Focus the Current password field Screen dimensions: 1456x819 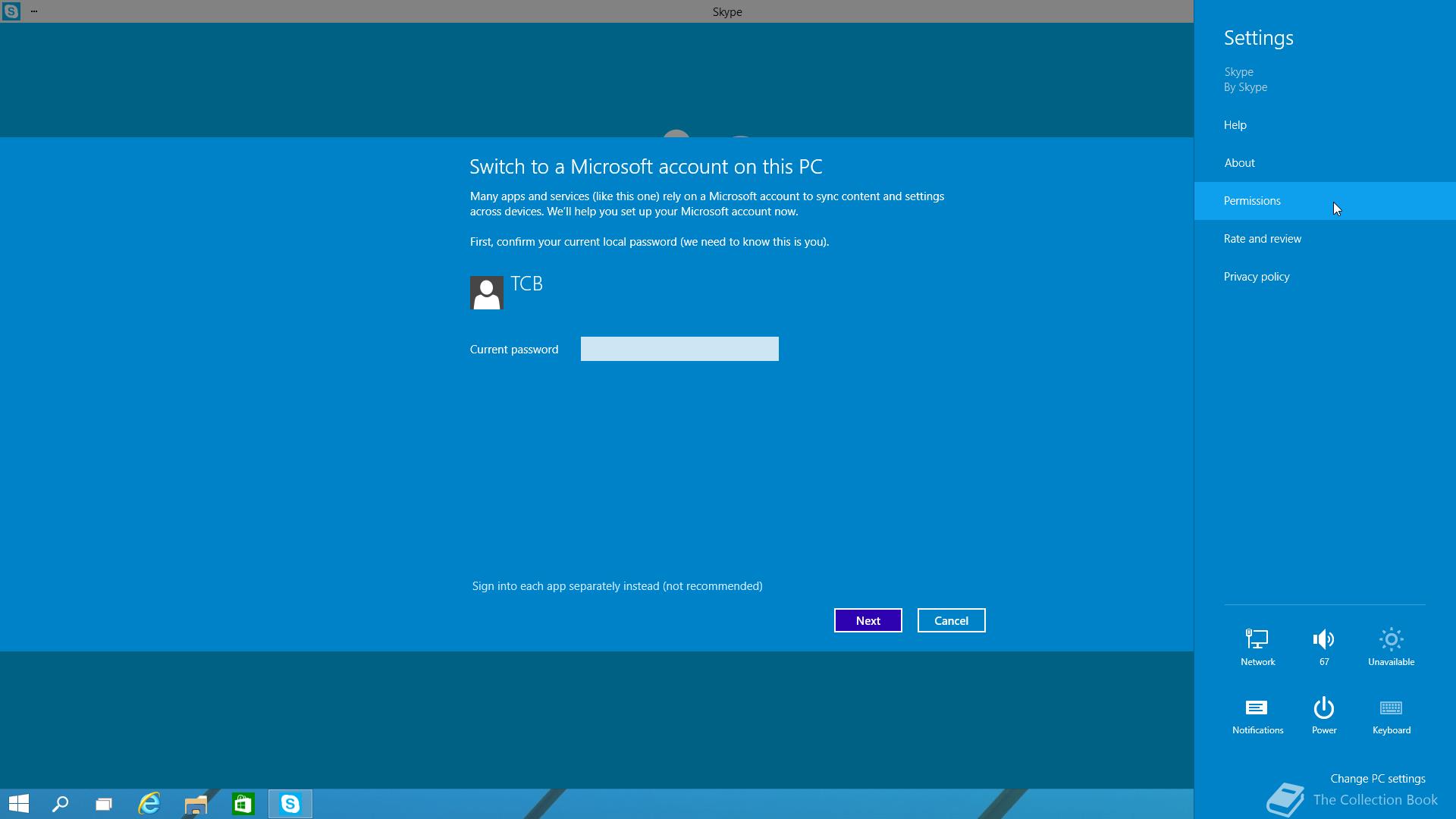[679, 349]
